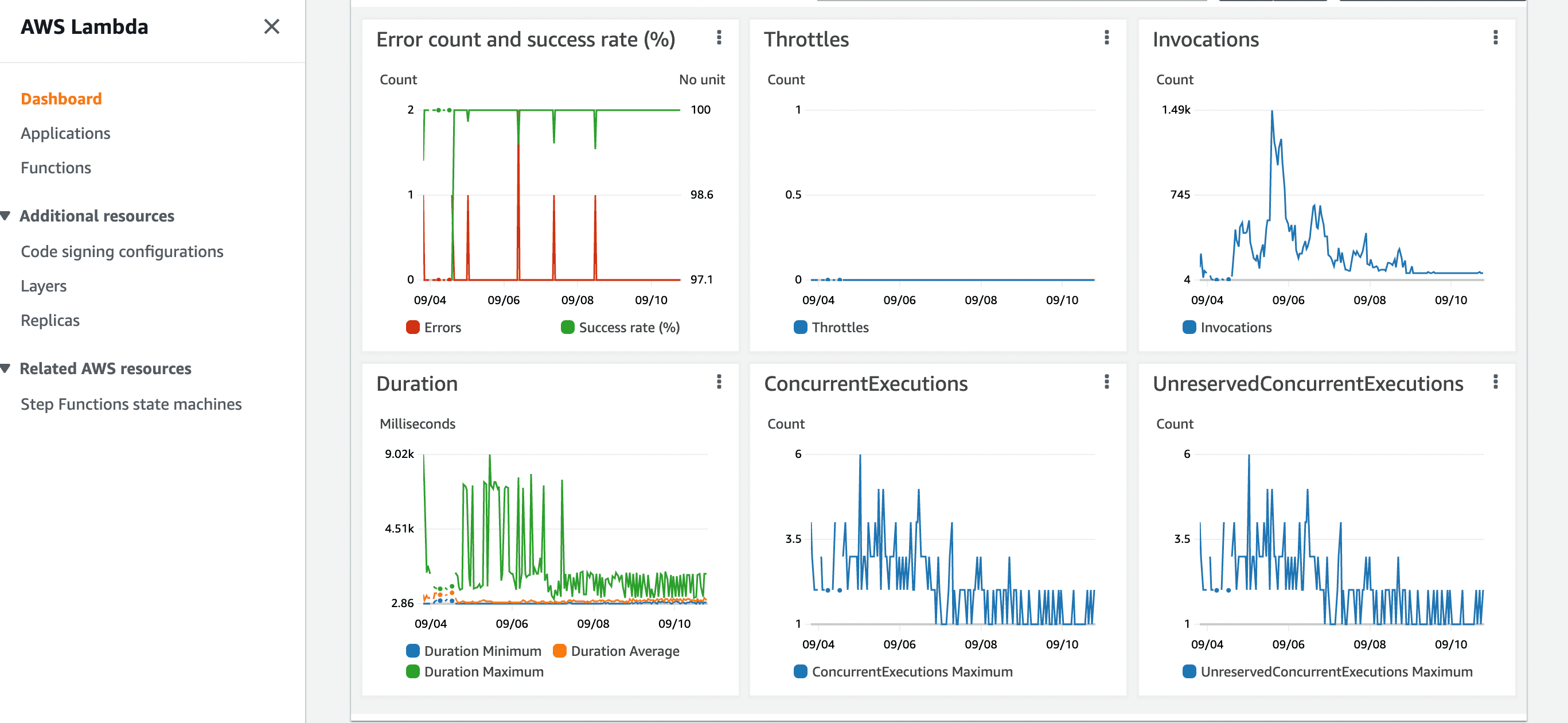Open the Layers page
This screenshot has height=723, width=1568.
(43, 286)
